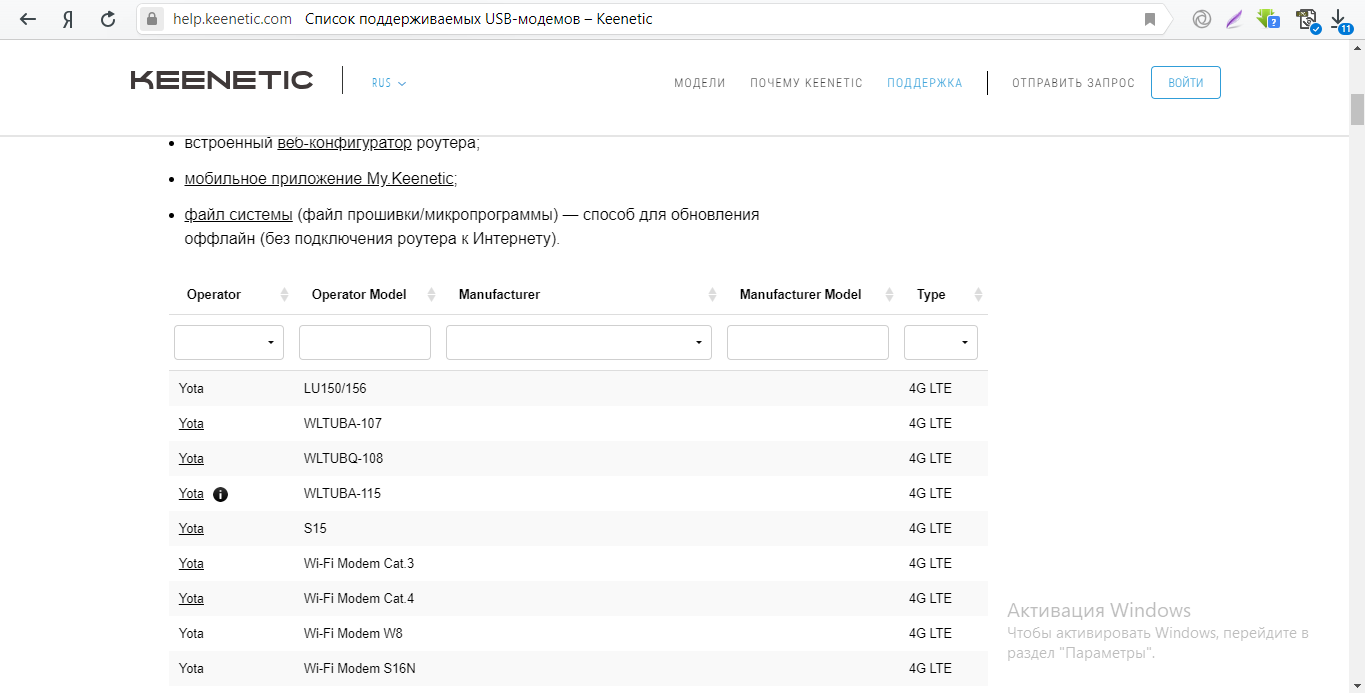Click the page vertical scrollbar thumb
Image resolution: width=1365 pixels, height=693 pixels.
click(x=1357, y=109)
